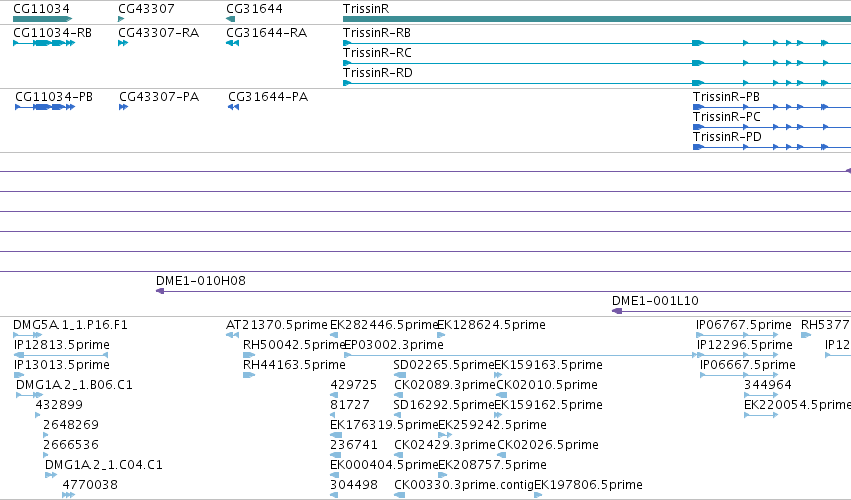
Task: Select protein TrissinR-PC label
Action: coord(727,117)
